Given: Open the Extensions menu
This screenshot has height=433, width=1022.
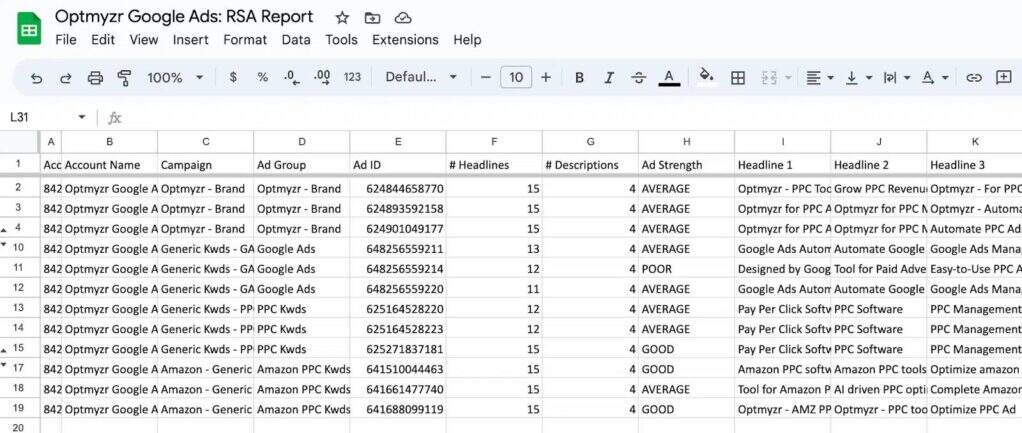Looking at the screenshot, I should coord(405,40).
